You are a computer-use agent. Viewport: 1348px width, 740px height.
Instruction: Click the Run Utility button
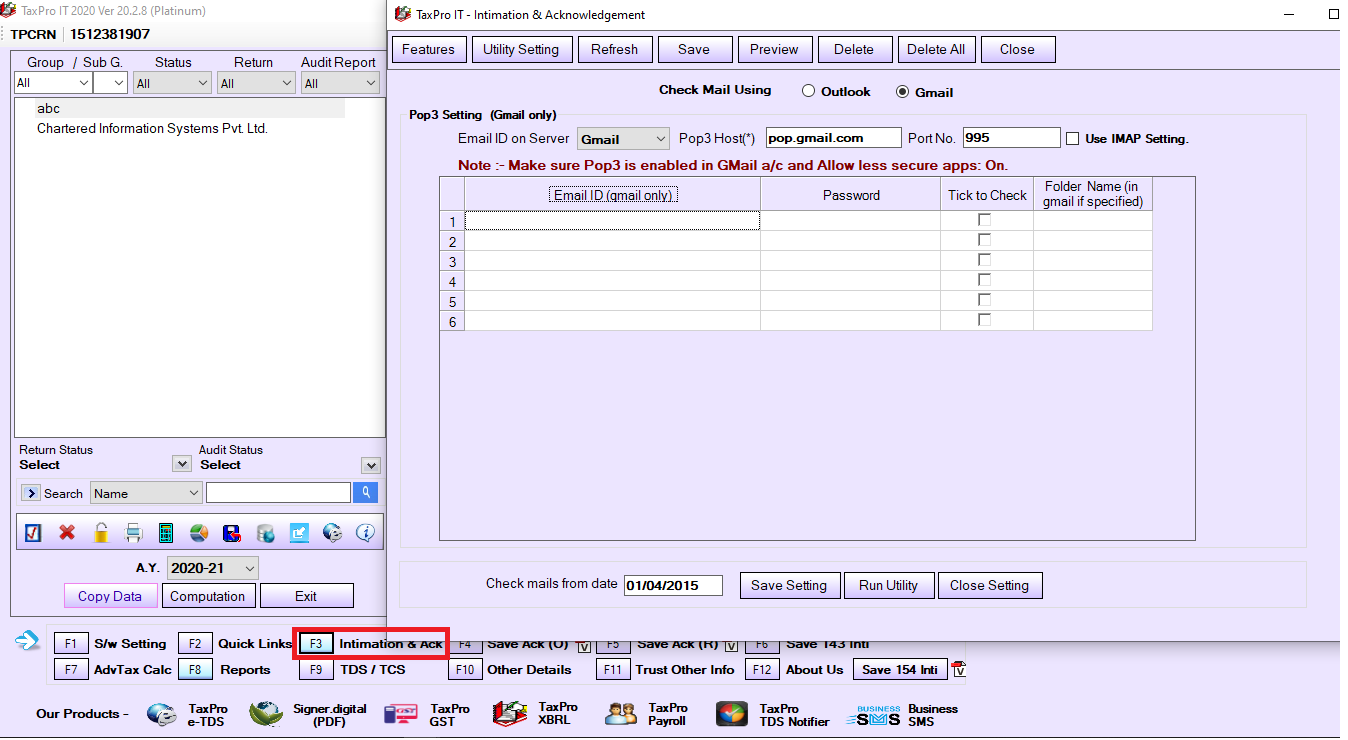[x=889, y=585]
